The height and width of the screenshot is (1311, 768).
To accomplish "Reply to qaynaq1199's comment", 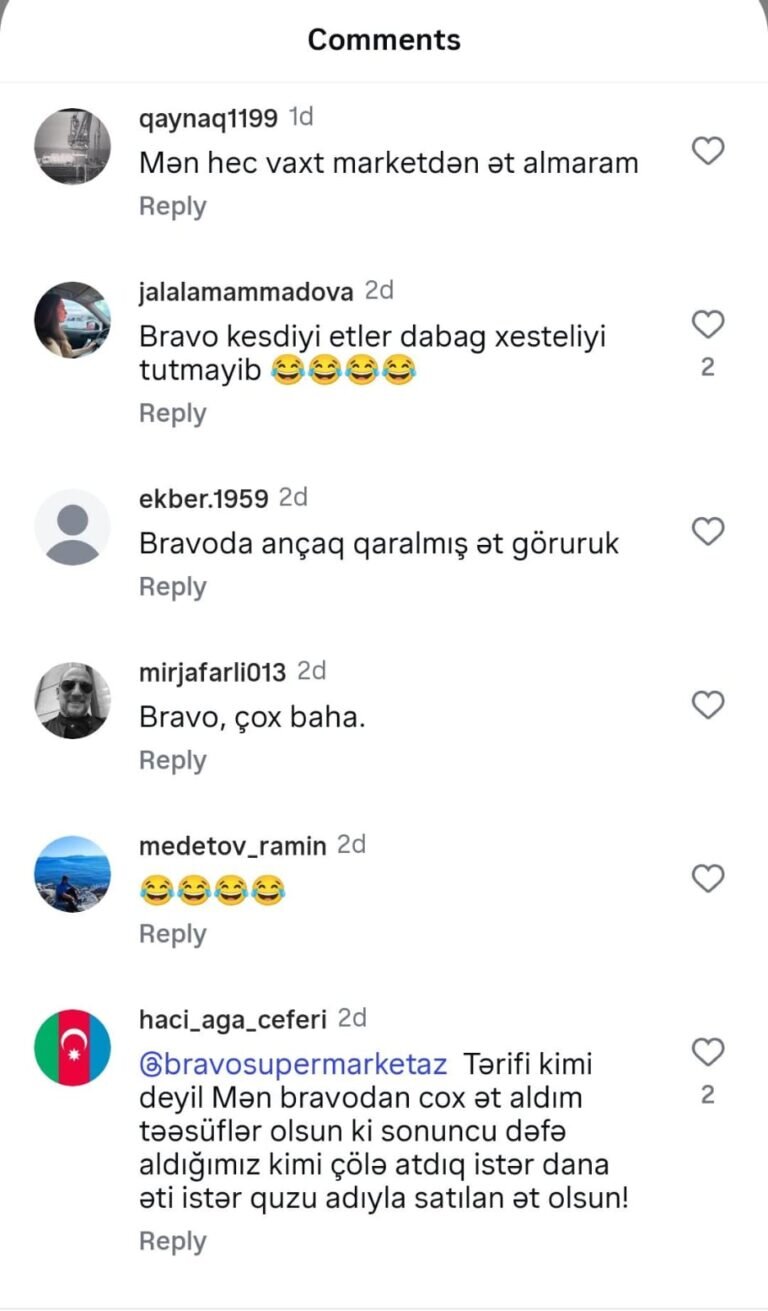I will pos(172,207).
